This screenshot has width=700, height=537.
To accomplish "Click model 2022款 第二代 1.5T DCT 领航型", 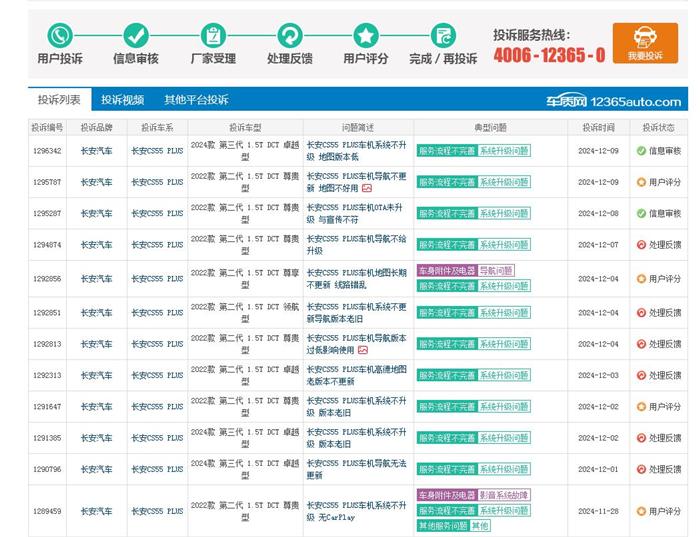I will 245,312.
